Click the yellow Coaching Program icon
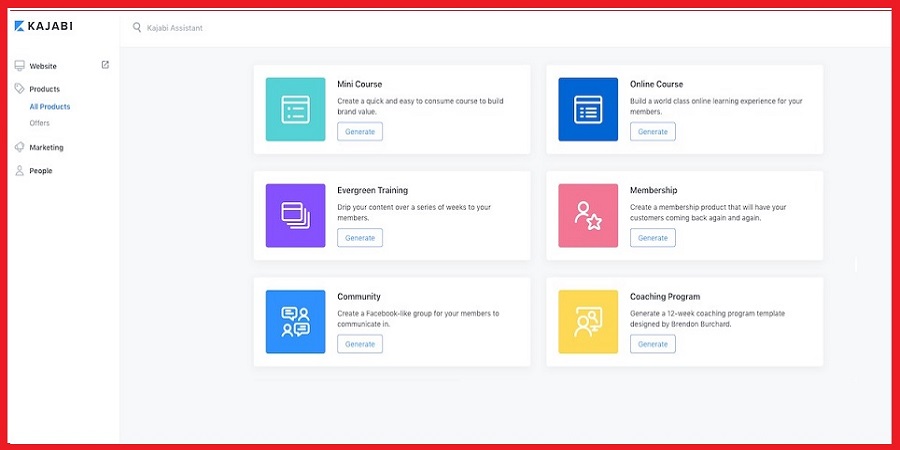The height and width of the screenshot is (450, 900). pos(588,321)
